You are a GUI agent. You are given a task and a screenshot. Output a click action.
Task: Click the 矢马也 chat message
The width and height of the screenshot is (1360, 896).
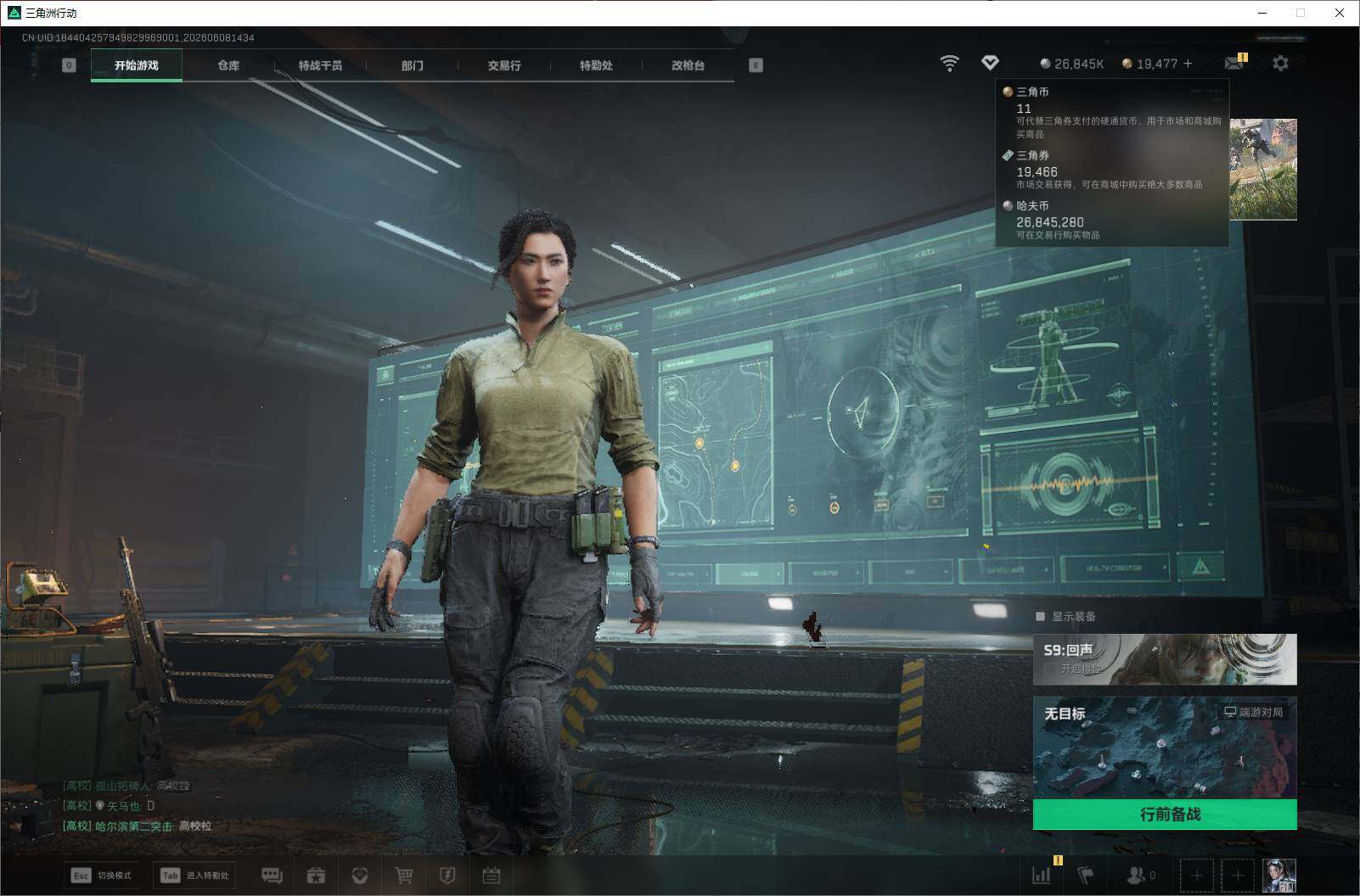(x=110, y=805)
